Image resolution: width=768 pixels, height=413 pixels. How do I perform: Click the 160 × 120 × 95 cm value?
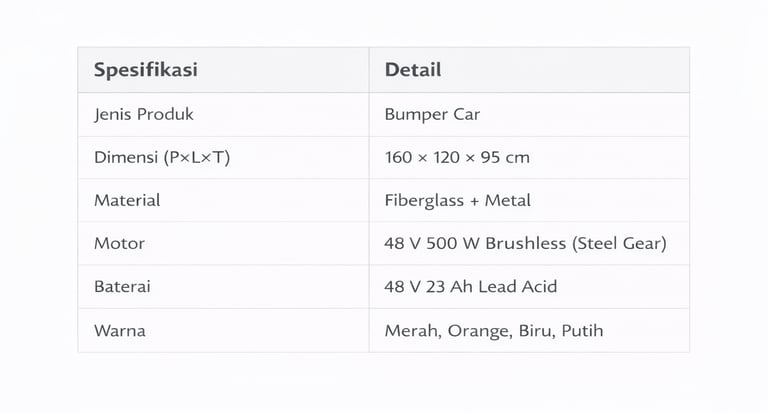pyautogui.click(x=457, y=157)
